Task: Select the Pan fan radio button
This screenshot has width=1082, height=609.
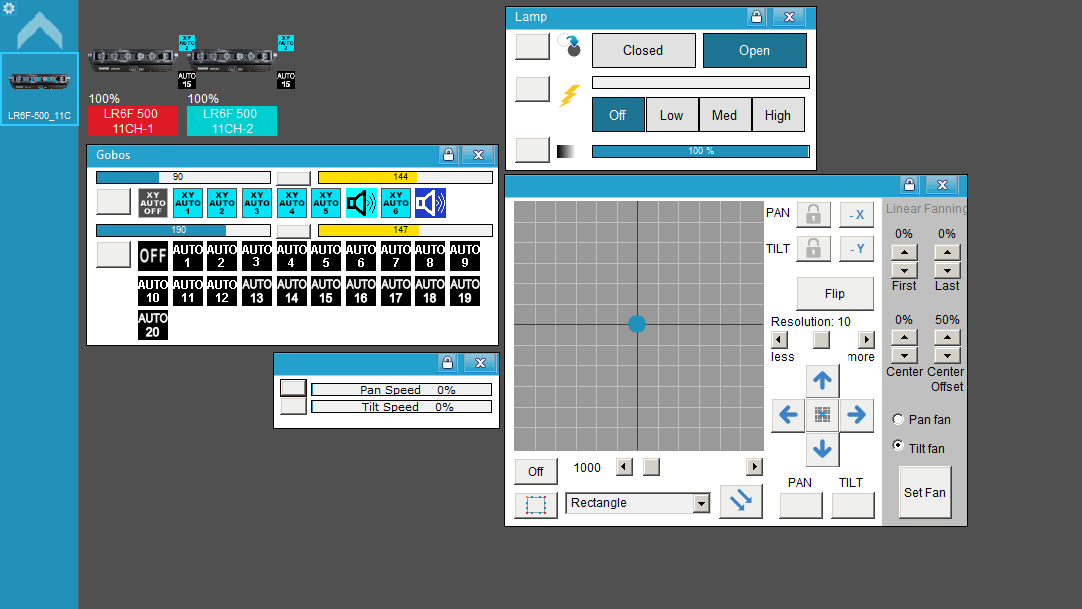Action: (x=898, y=419)
